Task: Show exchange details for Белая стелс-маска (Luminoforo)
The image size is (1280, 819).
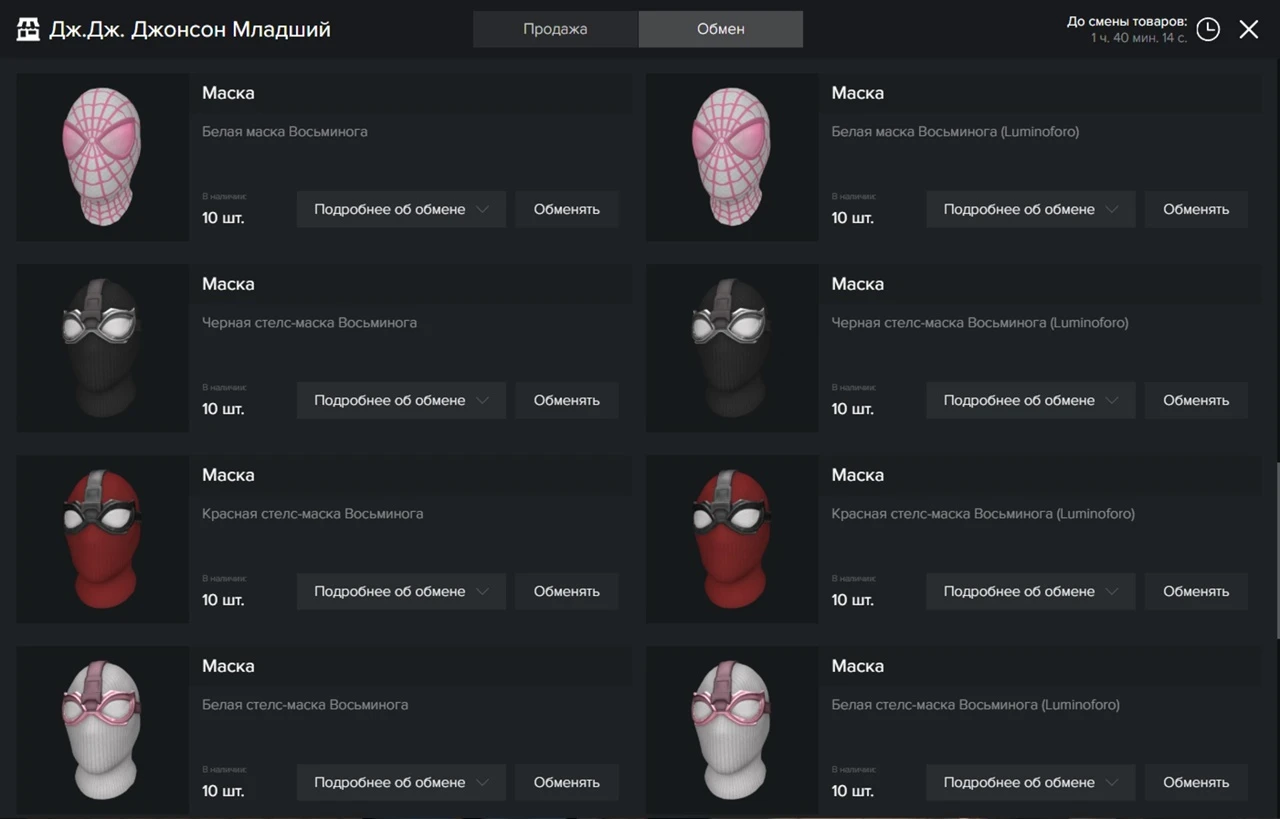Action: coord(1030,782)
